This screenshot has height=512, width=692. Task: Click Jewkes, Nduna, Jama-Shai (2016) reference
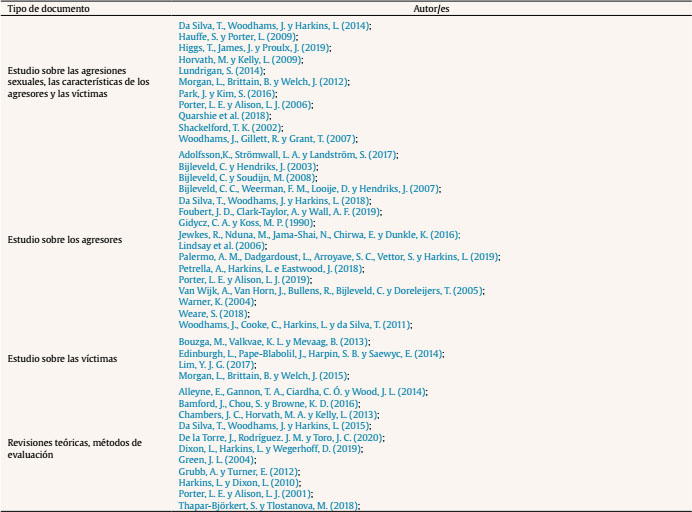[319, 235]
